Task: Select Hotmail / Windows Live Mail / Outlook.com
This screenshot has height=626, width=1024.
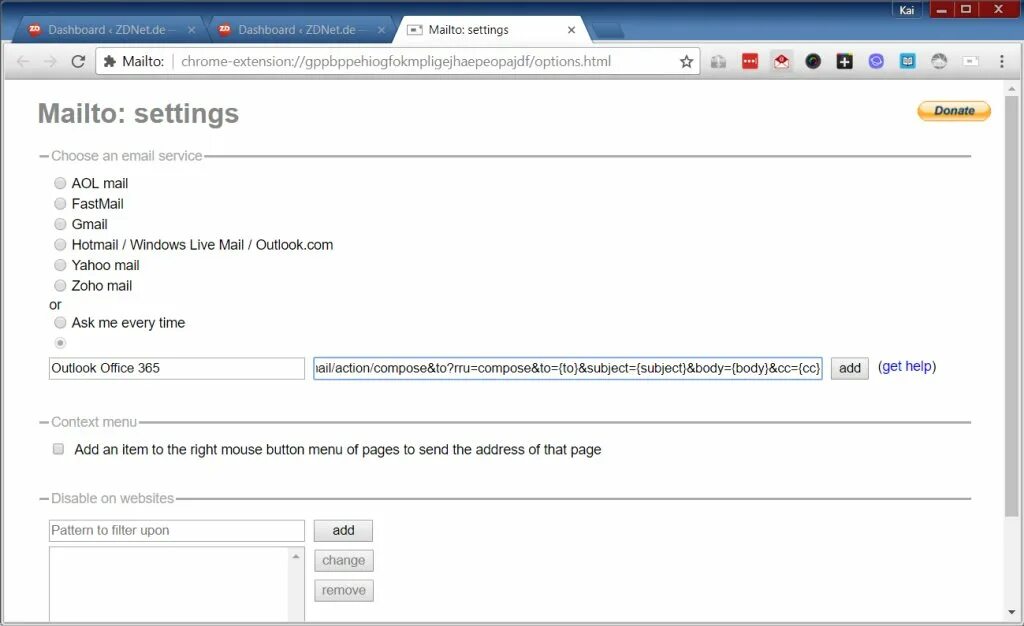Action: tap(60, 244)
